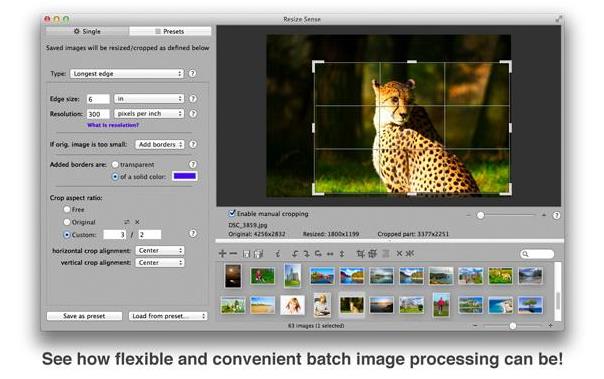
Task: Open help for Custom crop aspect ratio
Action: point(193,233)
